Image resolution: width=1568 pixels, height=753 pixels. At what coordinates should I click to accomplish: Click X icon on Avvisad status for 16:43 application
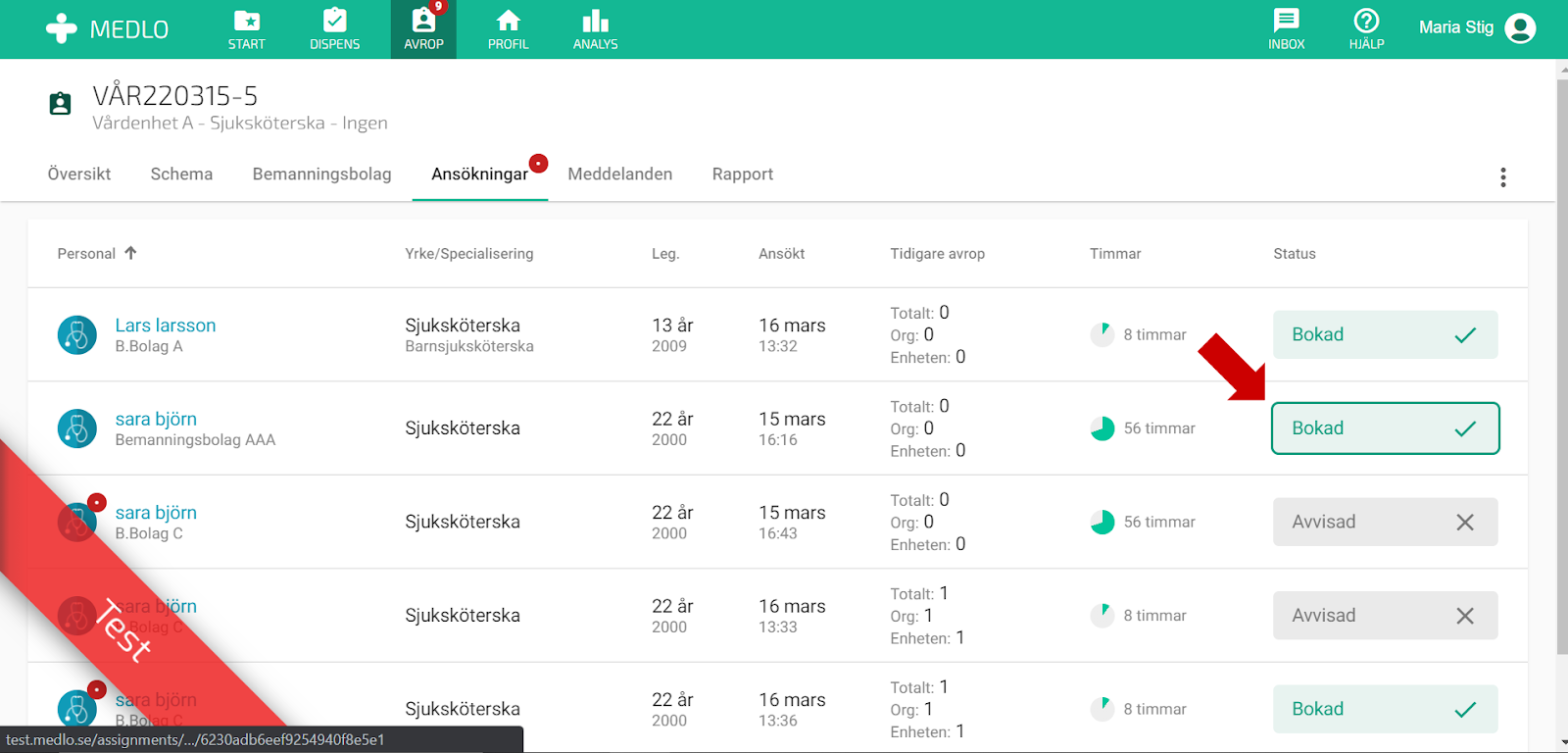tap(1465, 523)
